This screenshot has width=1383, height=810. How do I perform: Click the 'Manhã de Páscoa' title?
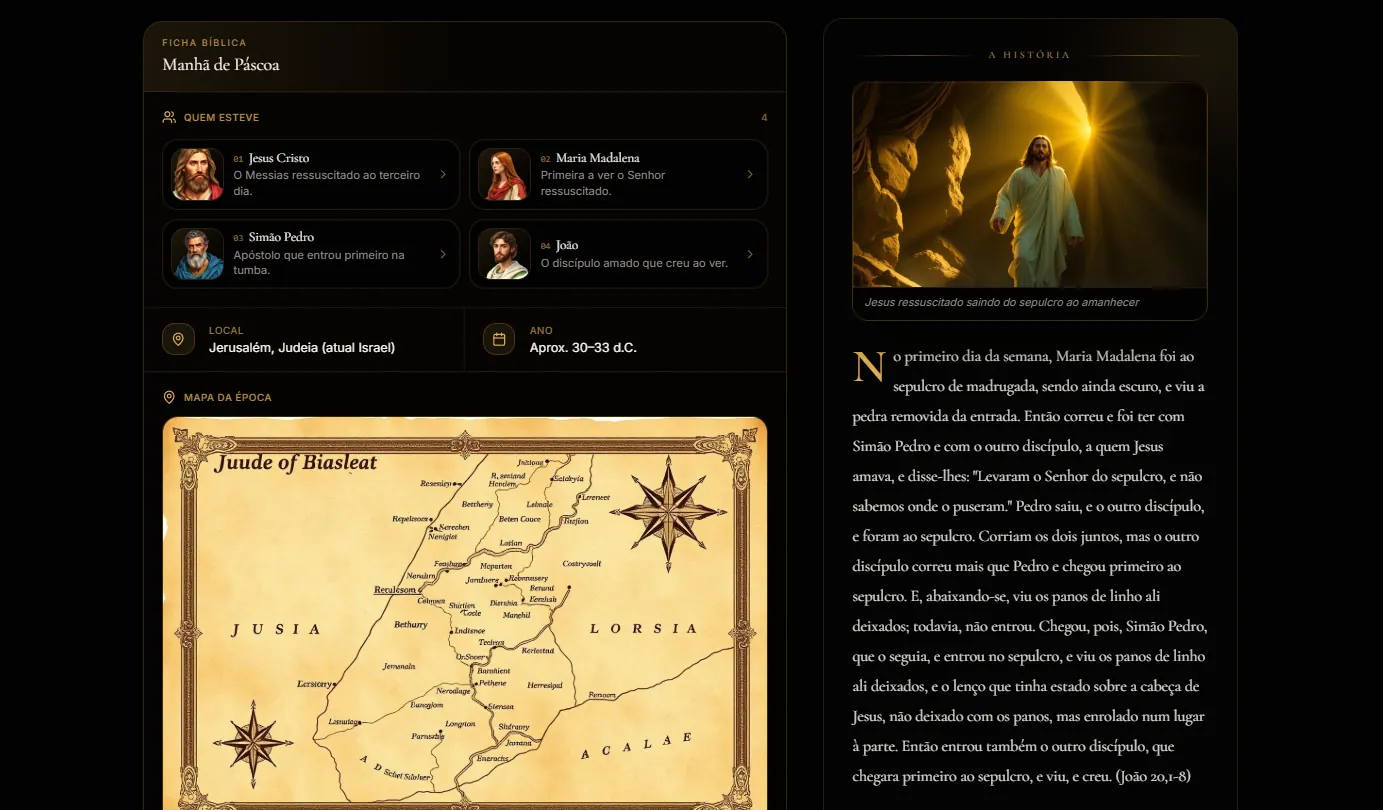(x=221, y=65)
